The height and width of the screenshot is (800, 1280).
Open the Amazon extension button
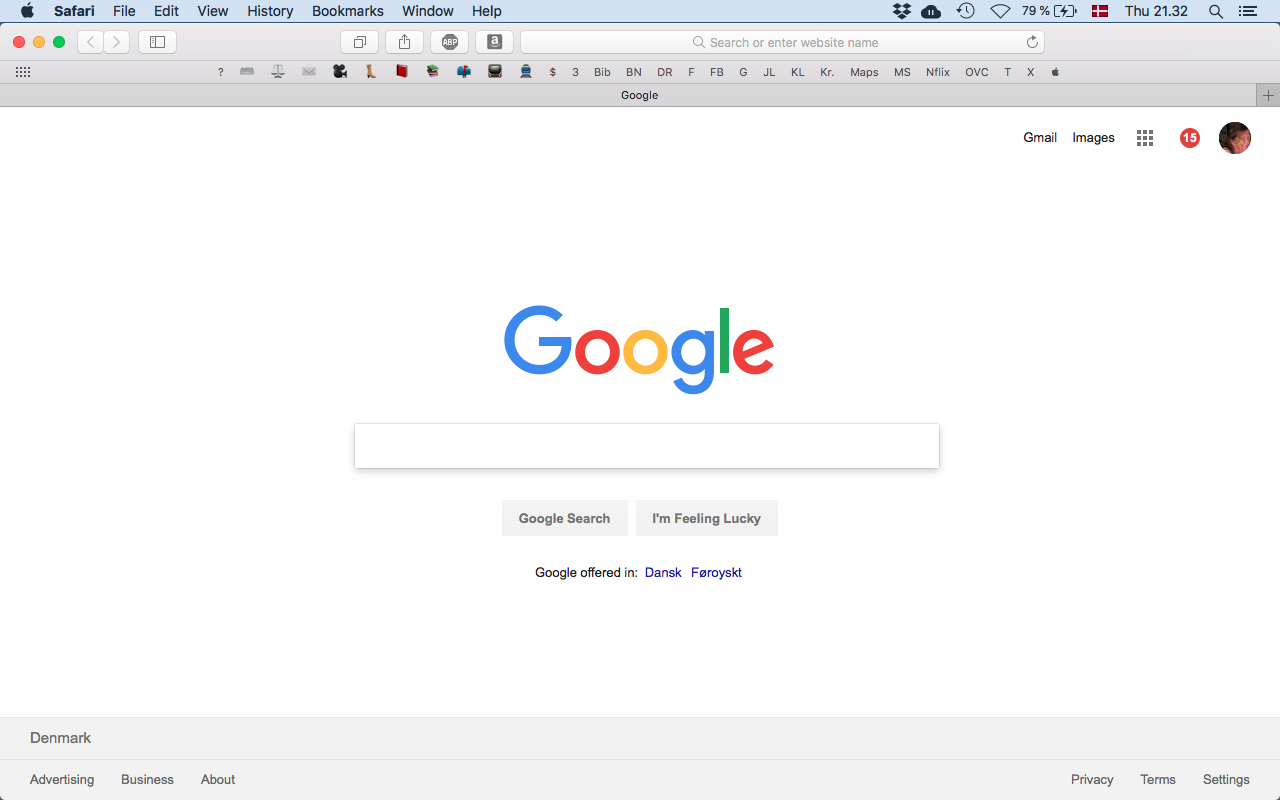tap(494, 42)
